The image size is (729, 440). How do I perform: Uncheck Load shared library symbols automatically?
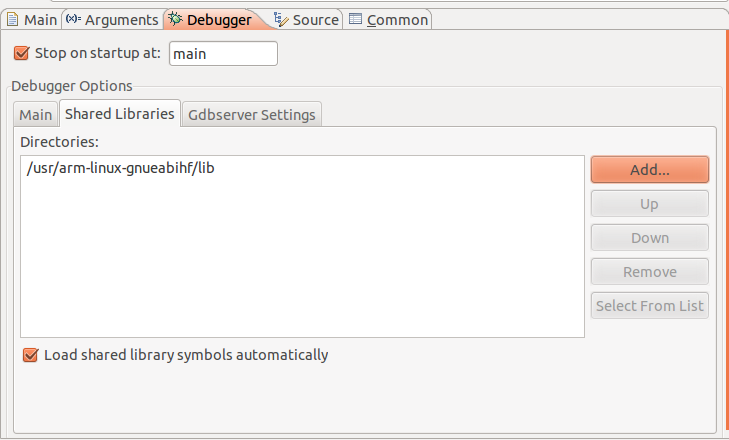coord(31,354)
